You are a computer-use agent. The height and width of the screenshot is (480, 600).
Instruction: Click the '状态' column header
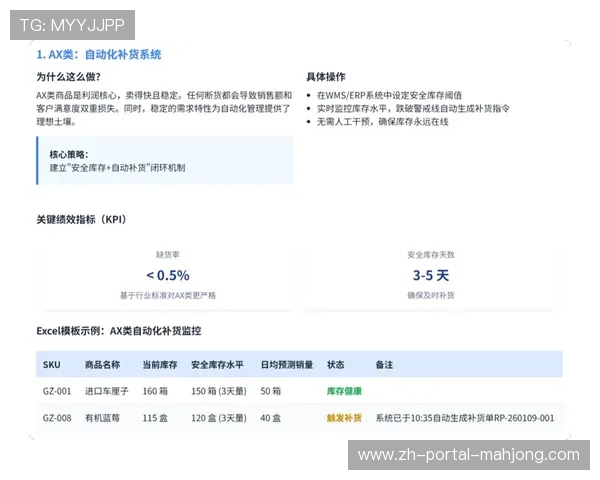336,365
